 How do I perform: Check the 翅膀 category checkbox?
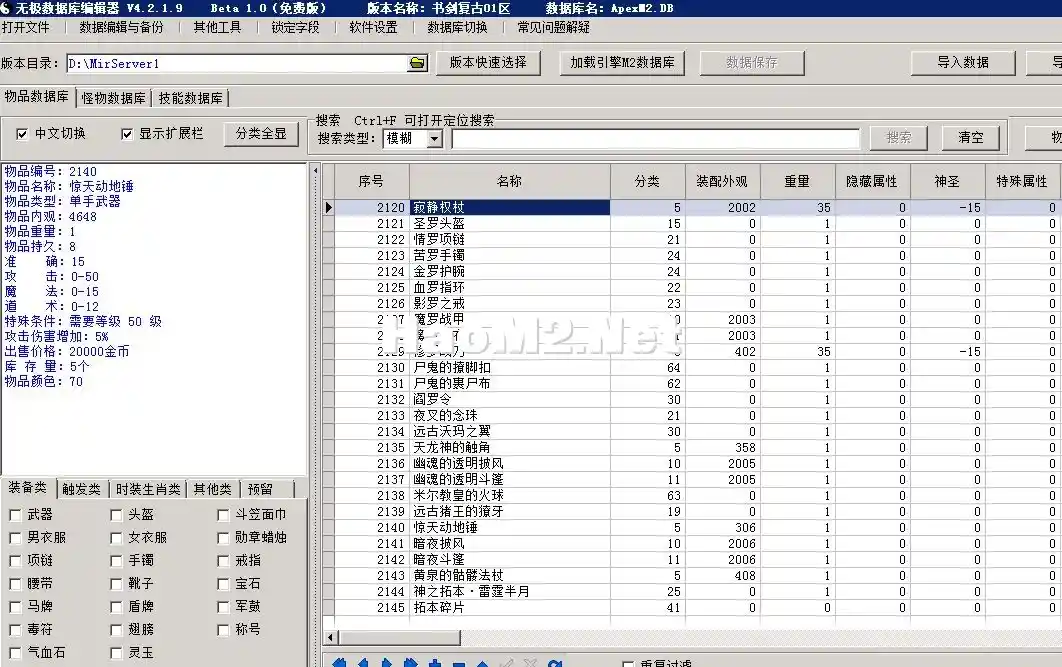click(116, 630)
